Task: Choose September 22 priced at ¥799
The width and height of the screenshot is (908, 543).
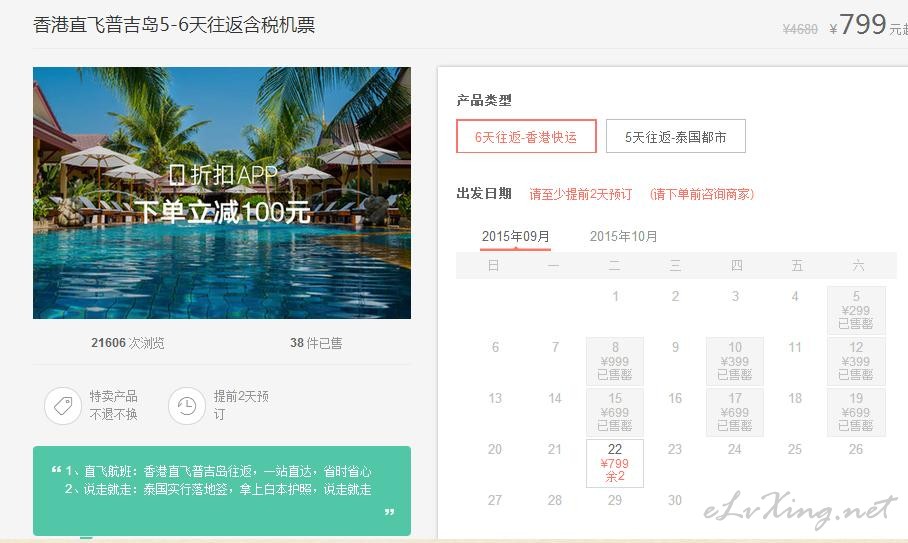Action: click(x=614, y=463)
